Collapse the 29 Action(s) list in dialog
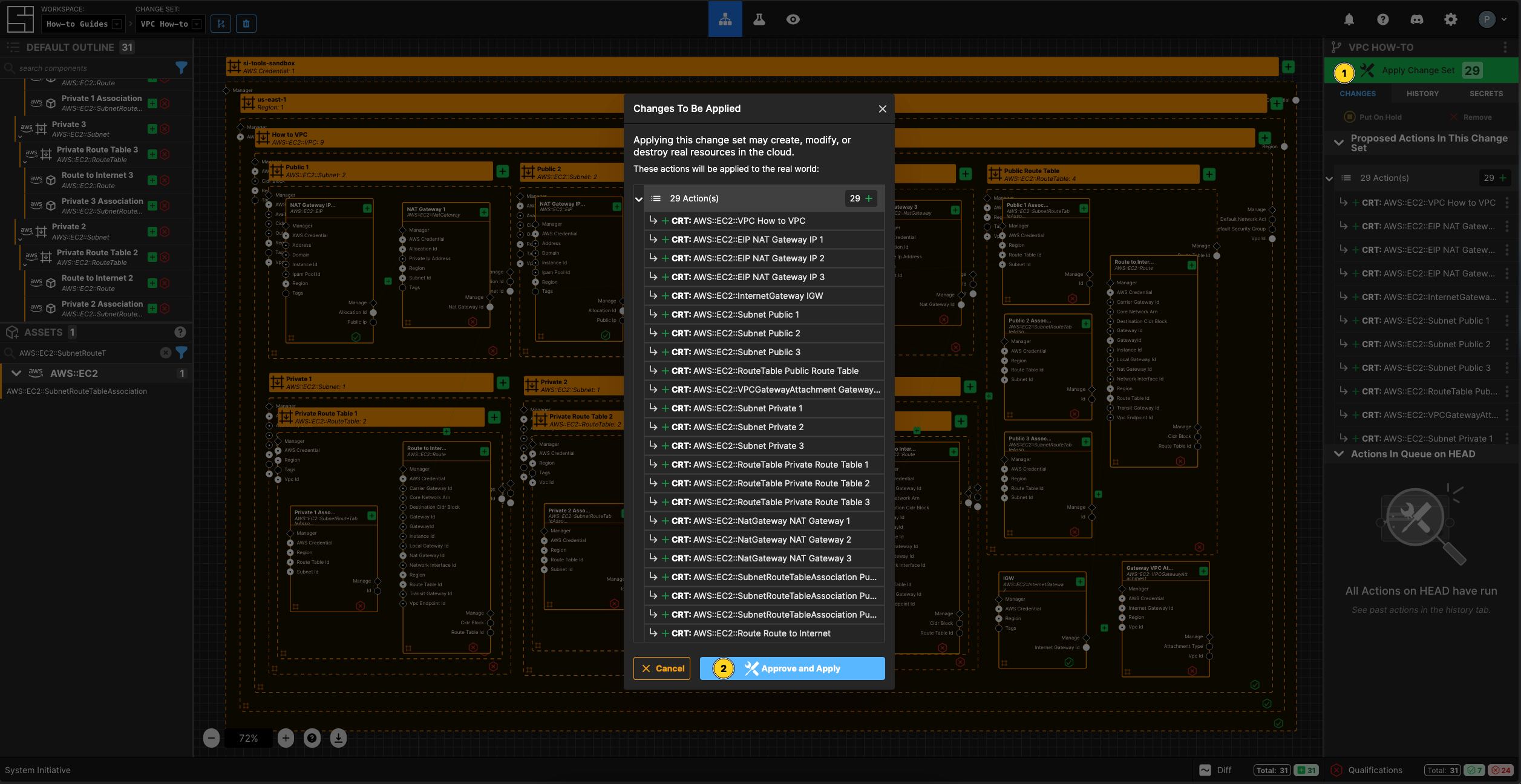This screenshot has height=784, width=1521. [638, 199]
